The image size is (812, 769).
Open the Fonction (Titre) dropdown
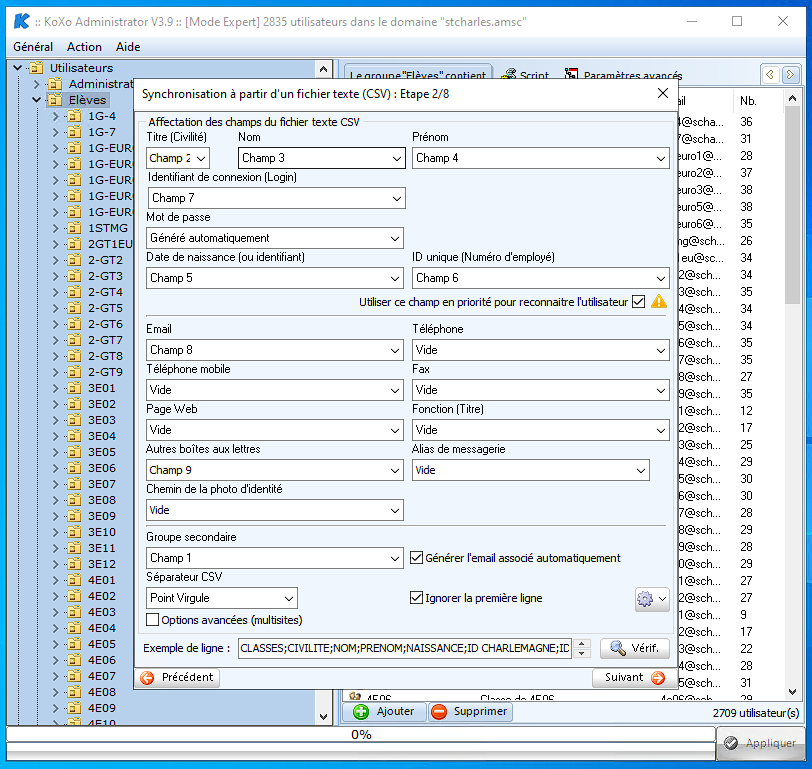click(541, 430)
